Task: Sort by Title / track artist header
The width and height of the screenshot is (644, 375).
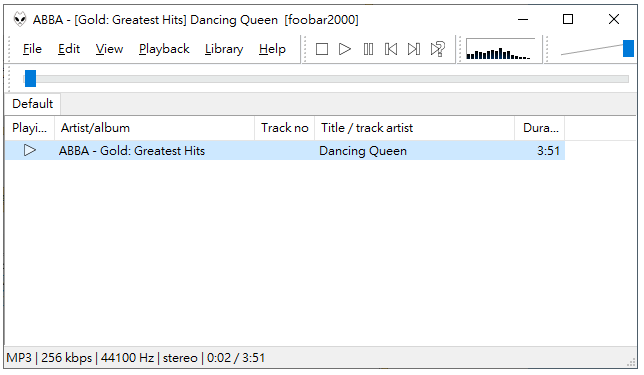Action: pyautogui.click(x=414, y=128)
